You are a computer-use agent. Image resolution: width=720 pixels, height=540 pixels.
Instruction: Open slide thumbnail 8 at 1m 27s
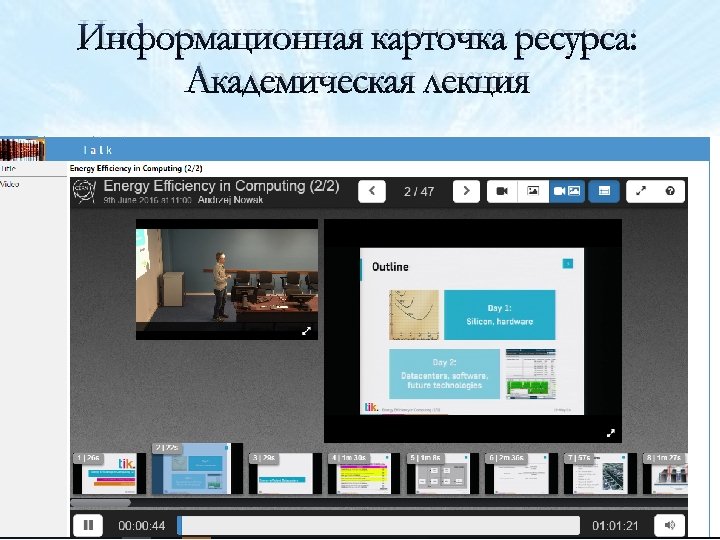click(665, 473)
